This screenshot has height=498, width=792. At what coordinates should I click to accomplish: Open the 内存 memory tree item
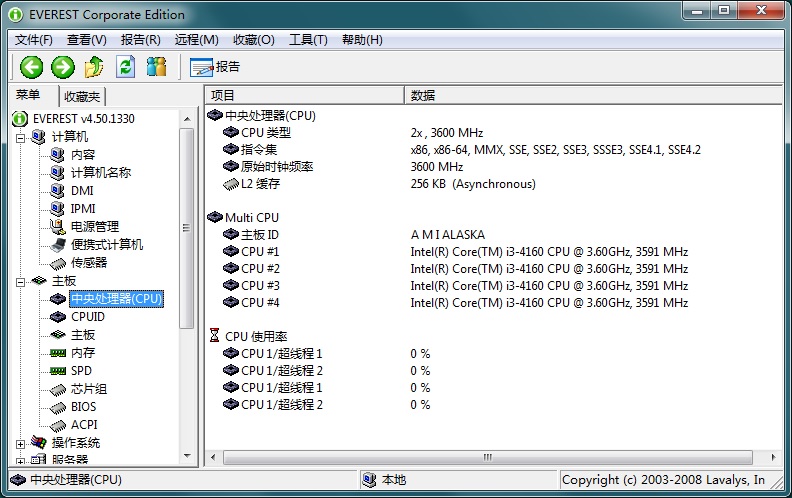click(83, 353)
